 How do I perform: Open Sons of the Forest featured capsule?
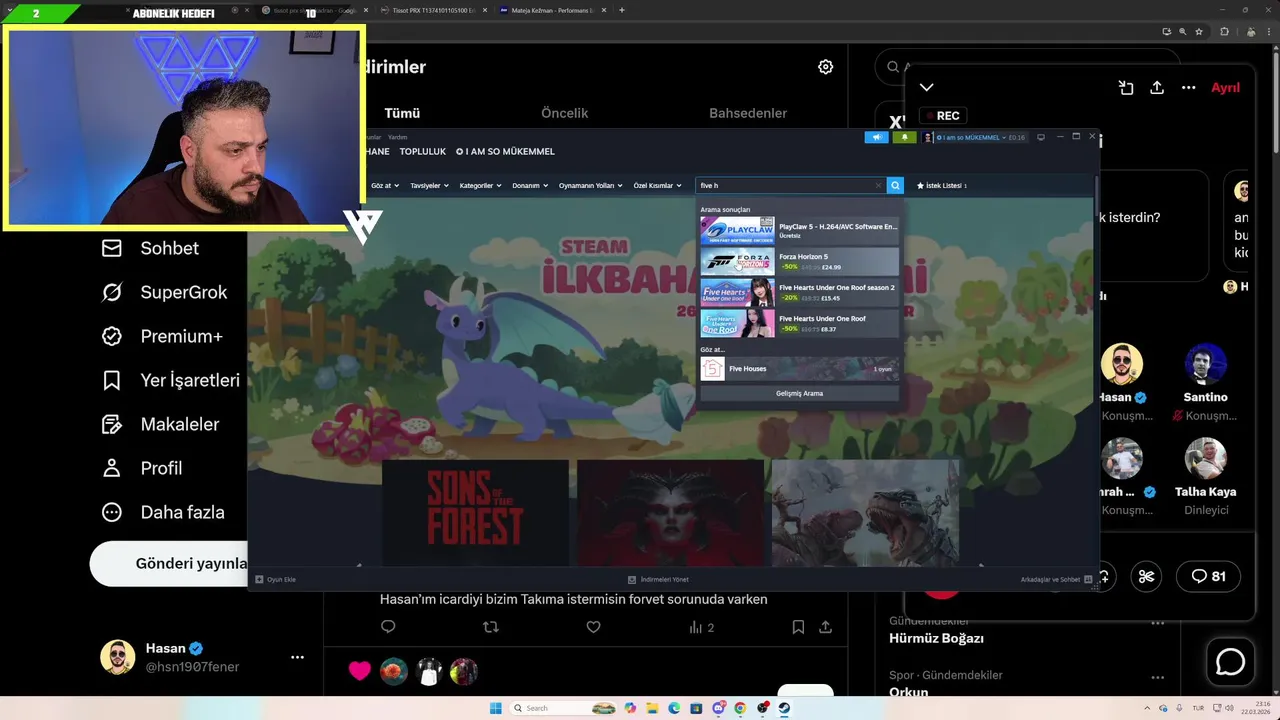[475, 512]
